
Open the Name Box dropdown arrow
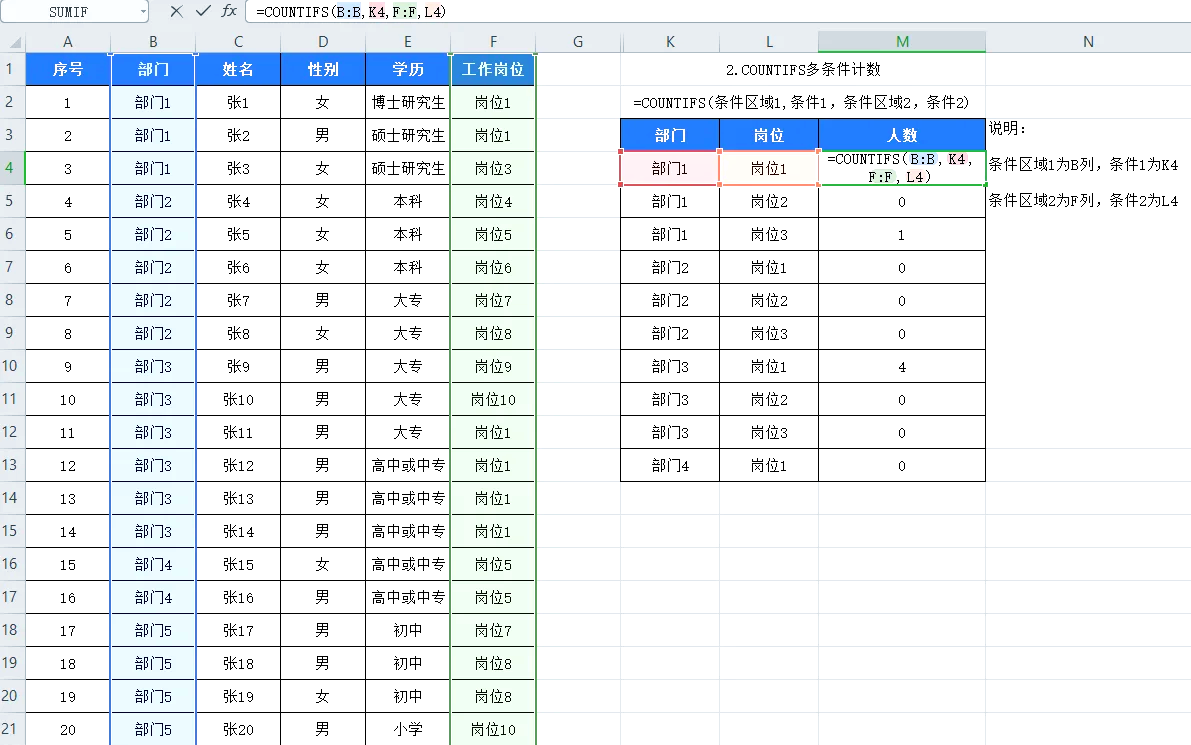pos(144,11)
